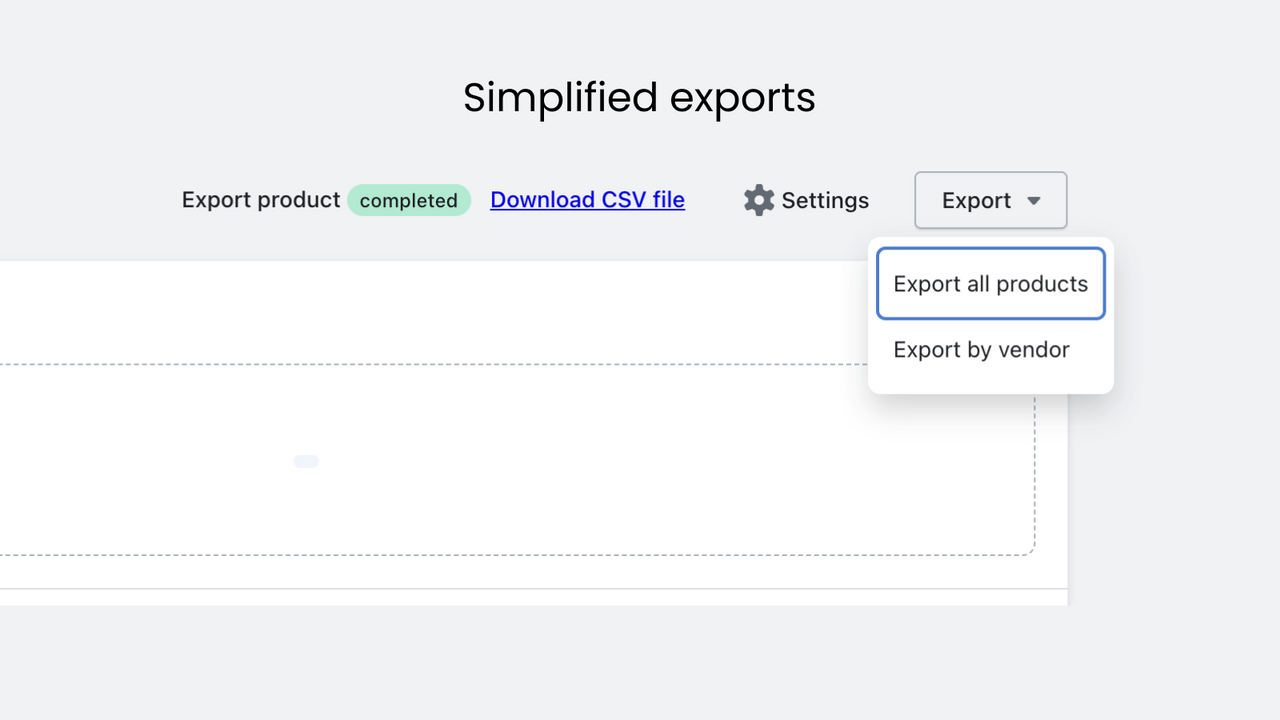Download CSV file via the link
This screenshot has height=720, width=1280.
(587, 200)
